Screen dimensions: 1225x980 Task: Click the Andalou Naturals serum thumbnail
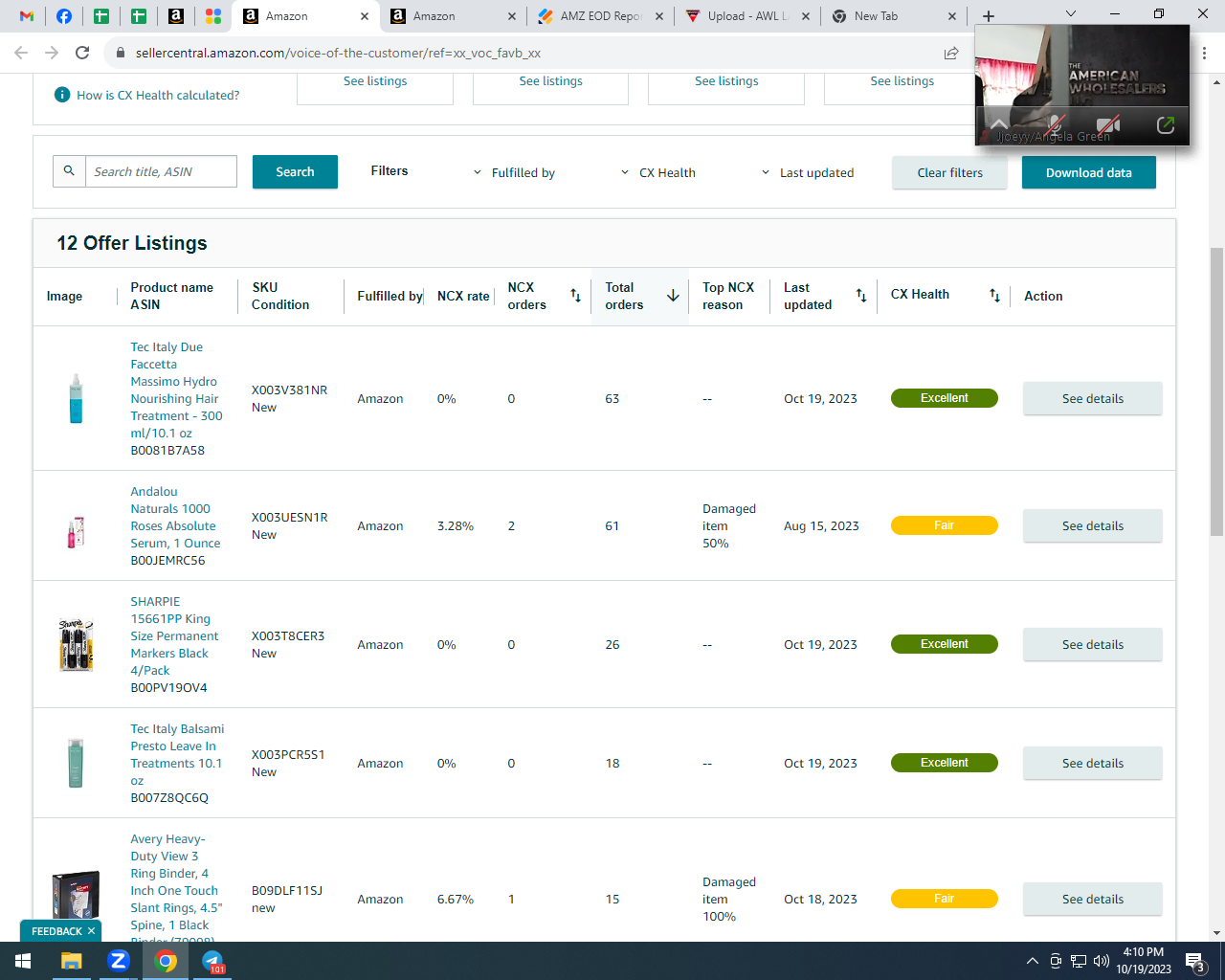[x=76, y=531]
